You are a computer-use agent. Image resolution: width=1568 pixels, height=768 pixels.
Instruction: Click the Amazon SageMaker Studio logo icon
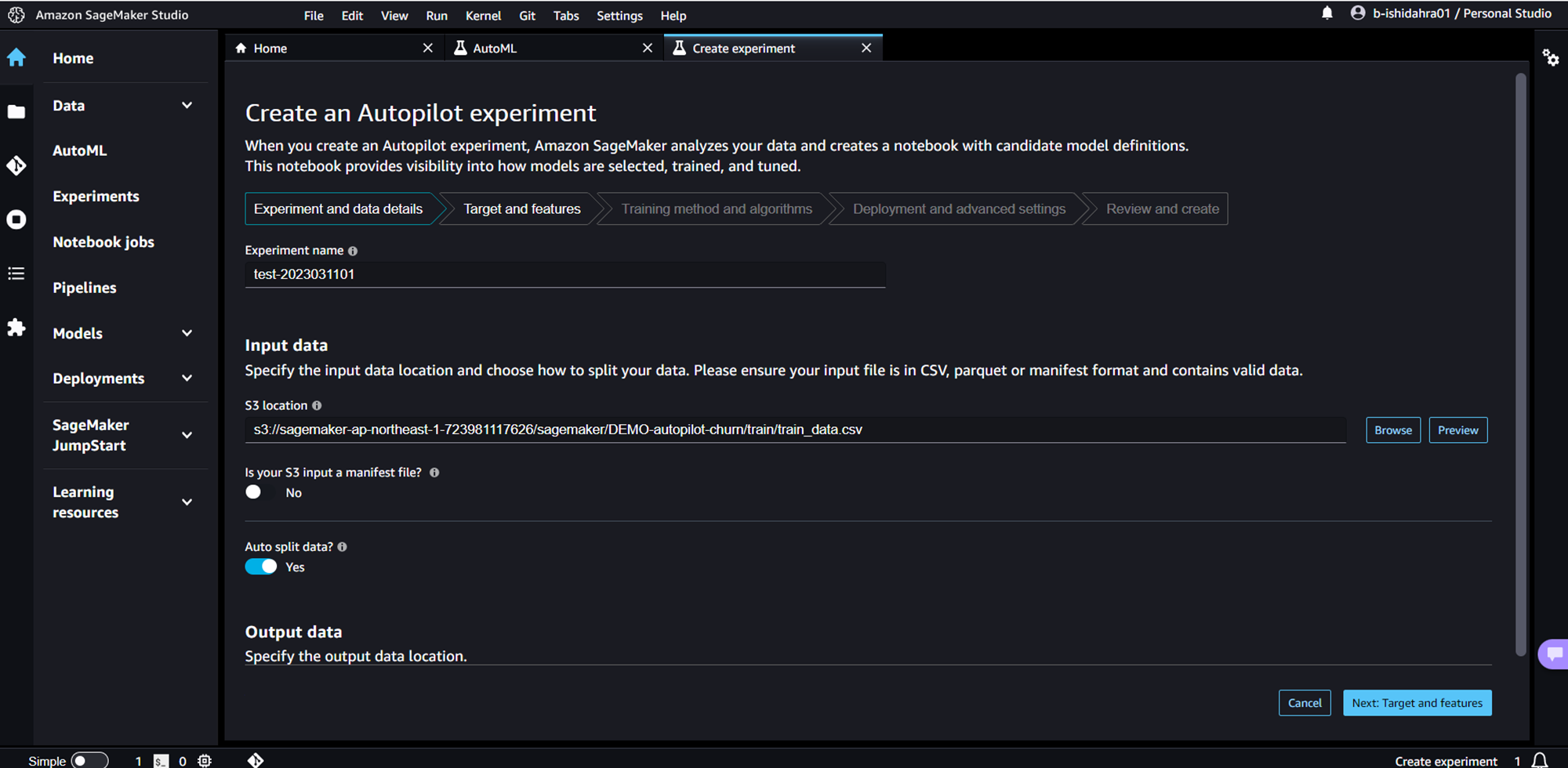point(16,15)
